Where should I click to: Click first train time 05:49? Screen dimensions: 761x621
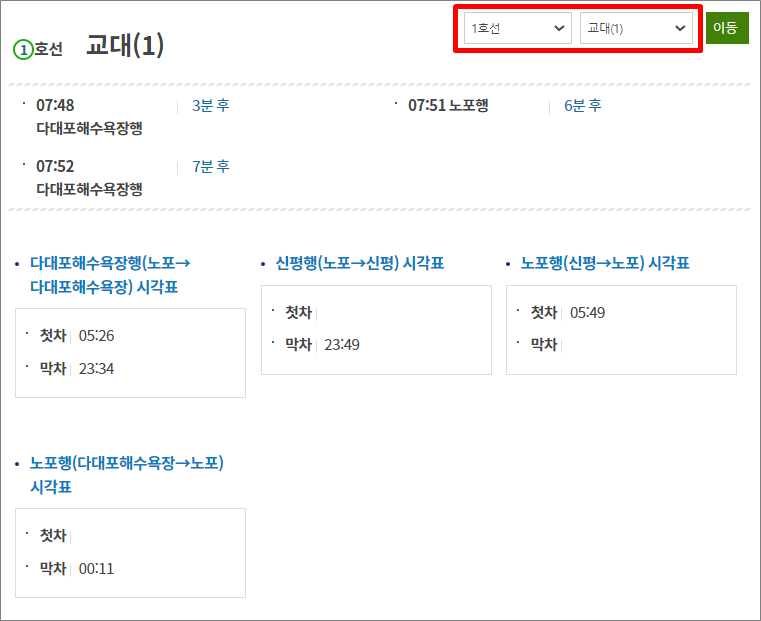point(587,312)
